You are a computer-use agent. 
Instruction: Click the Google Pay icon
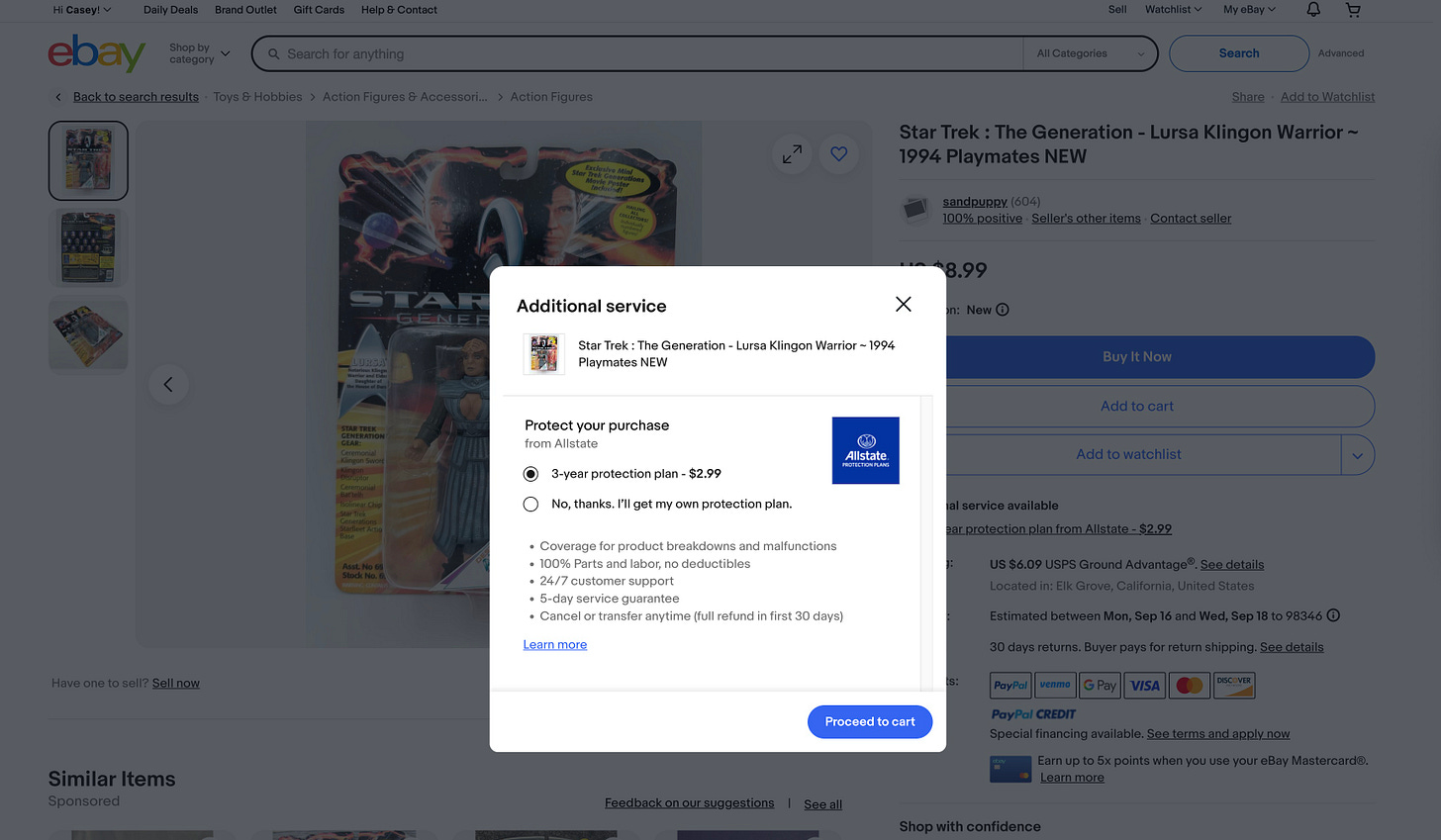[1100, 686]
